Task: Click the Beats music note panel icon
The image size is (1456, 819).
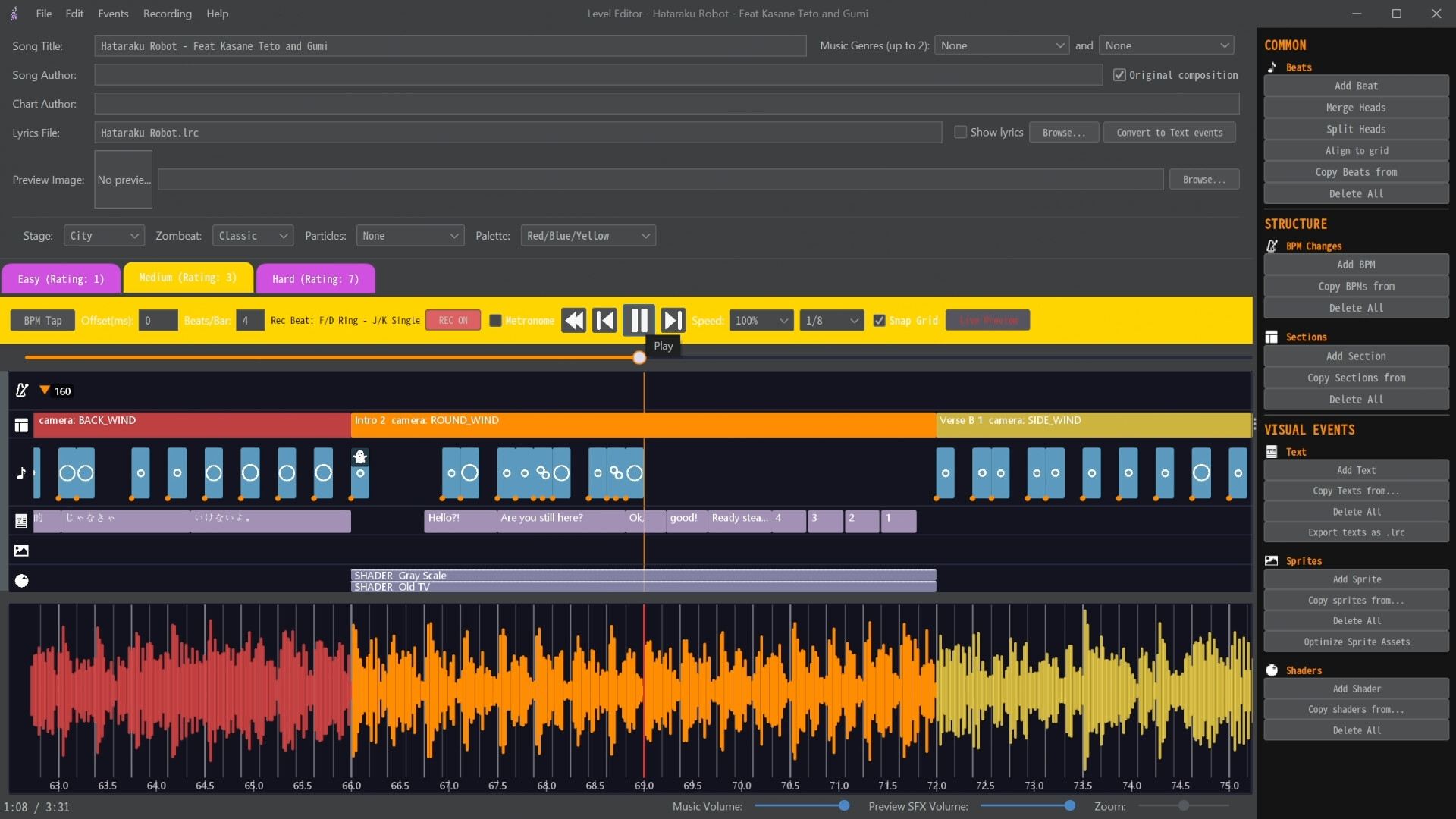Action: [1272, 67]
